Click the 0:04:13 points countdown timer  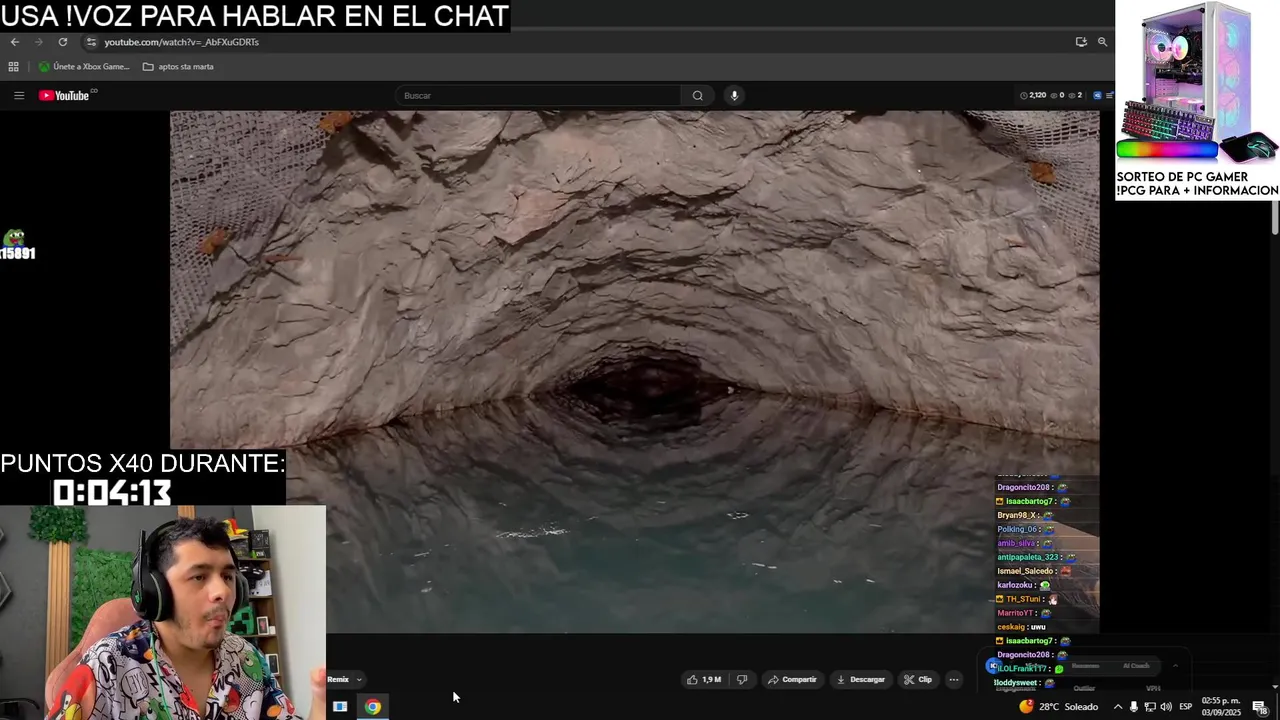[112, 493]
